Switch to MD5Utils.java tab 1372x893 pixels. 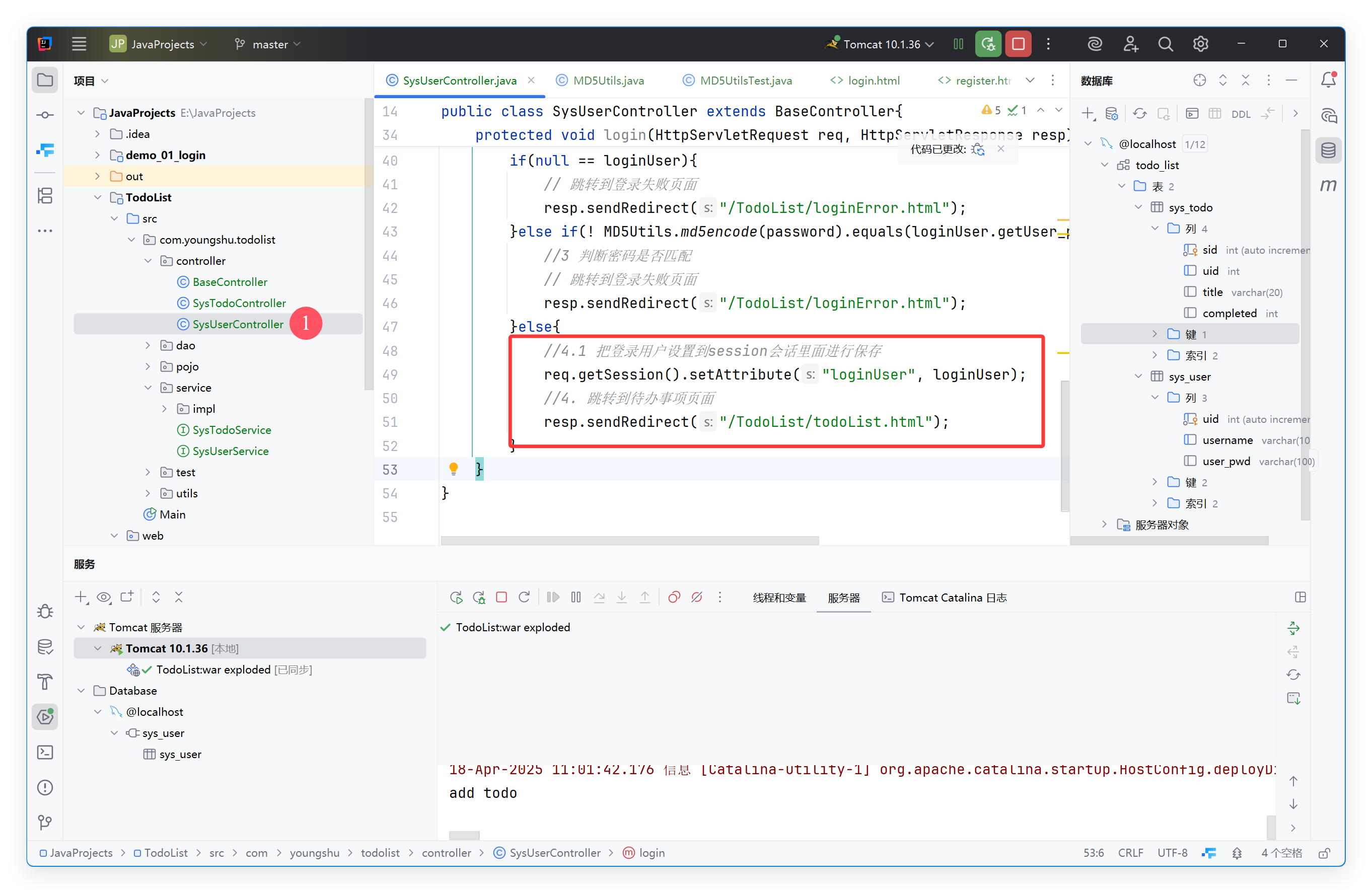pyautogui.click(x=600, y=80)
